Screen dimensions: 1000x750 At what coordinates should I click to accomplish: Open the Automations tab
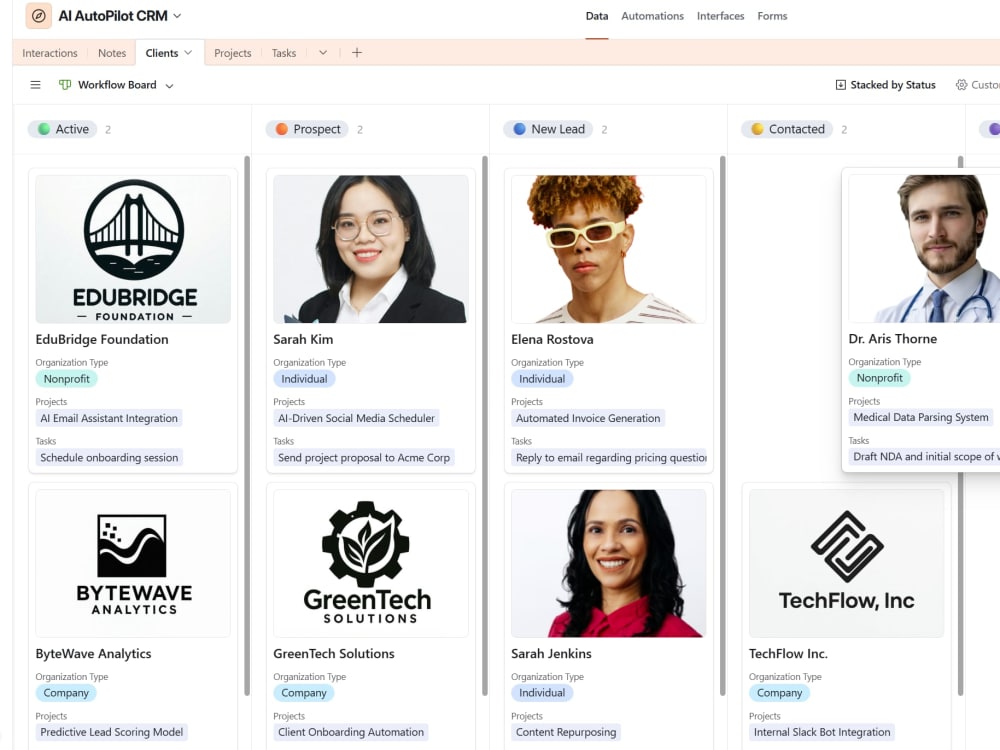652,16
